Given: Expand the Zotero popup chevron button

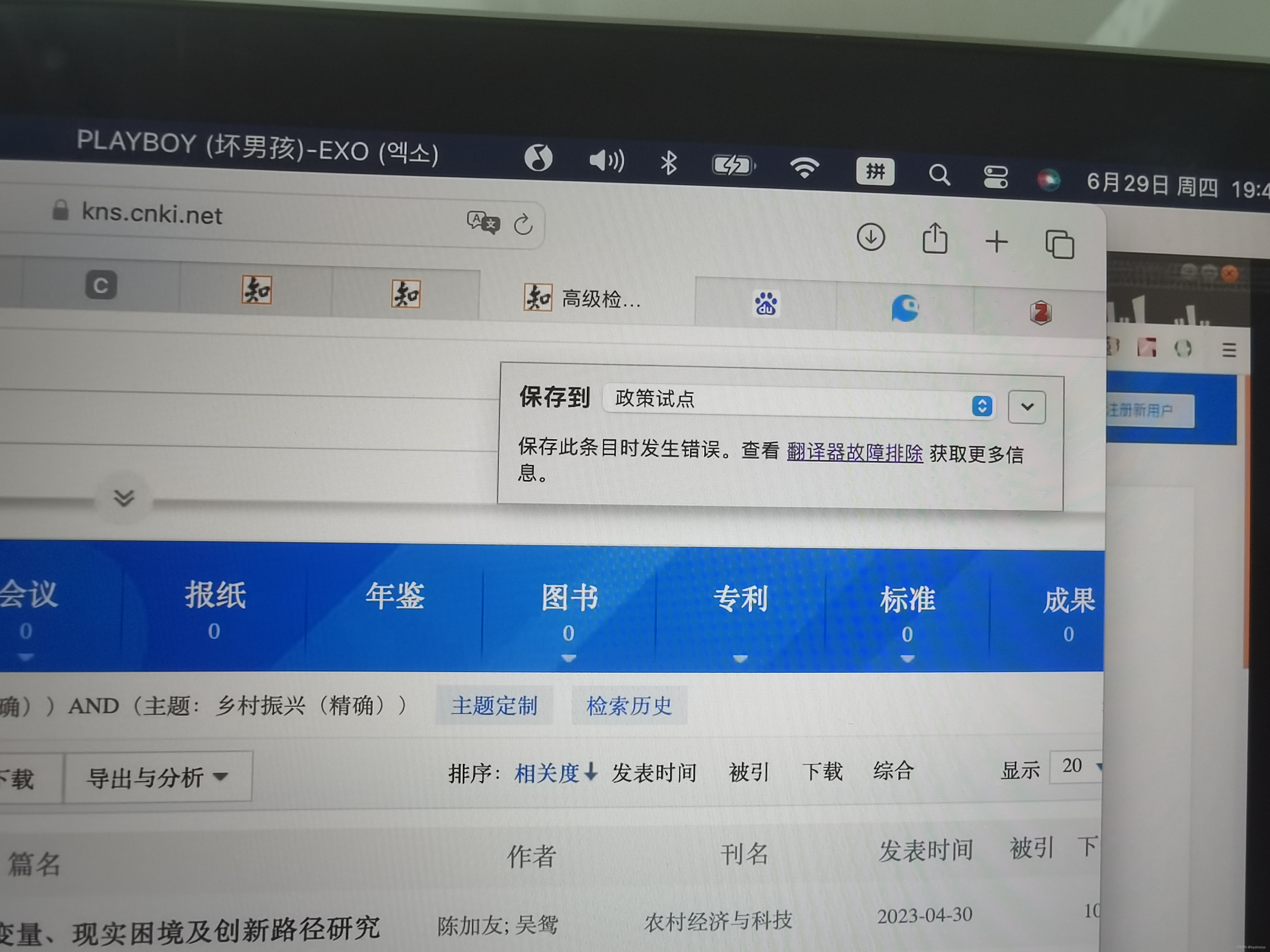Looking at the screenshot, I should [x=1027, y=407].
